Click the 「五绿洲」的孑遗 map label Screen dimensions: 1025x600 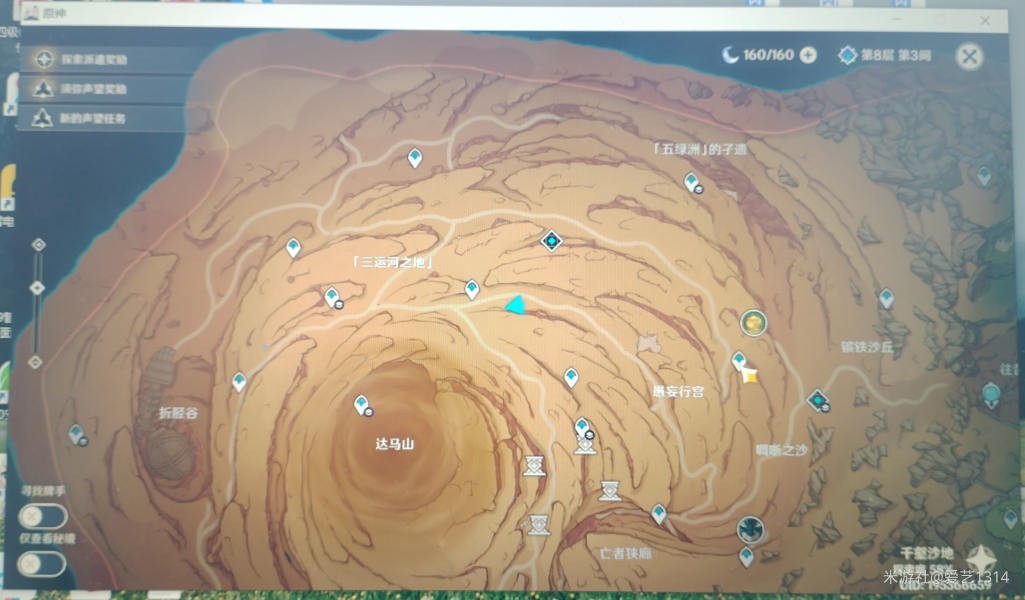701,149
